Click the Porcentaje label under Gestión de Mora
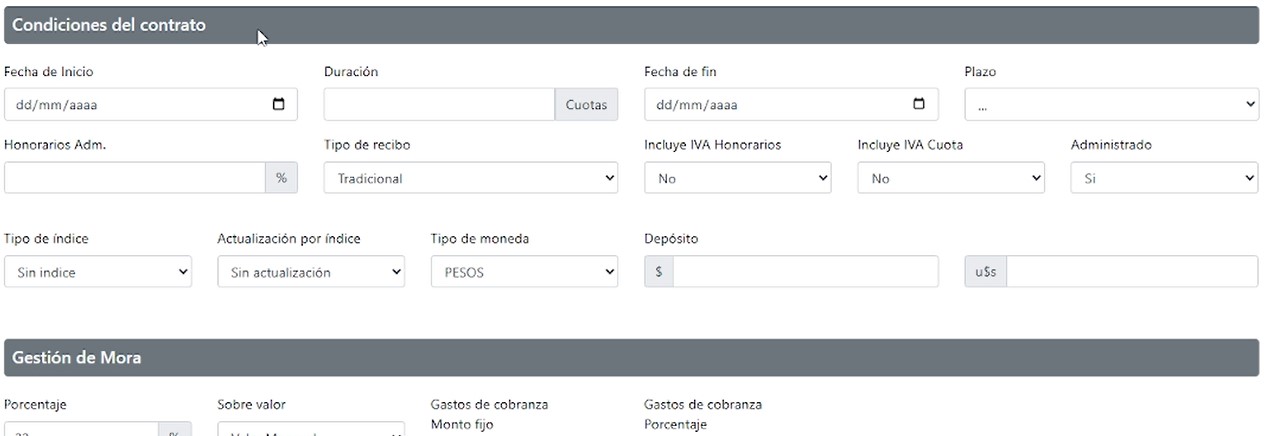 [35, 405]
